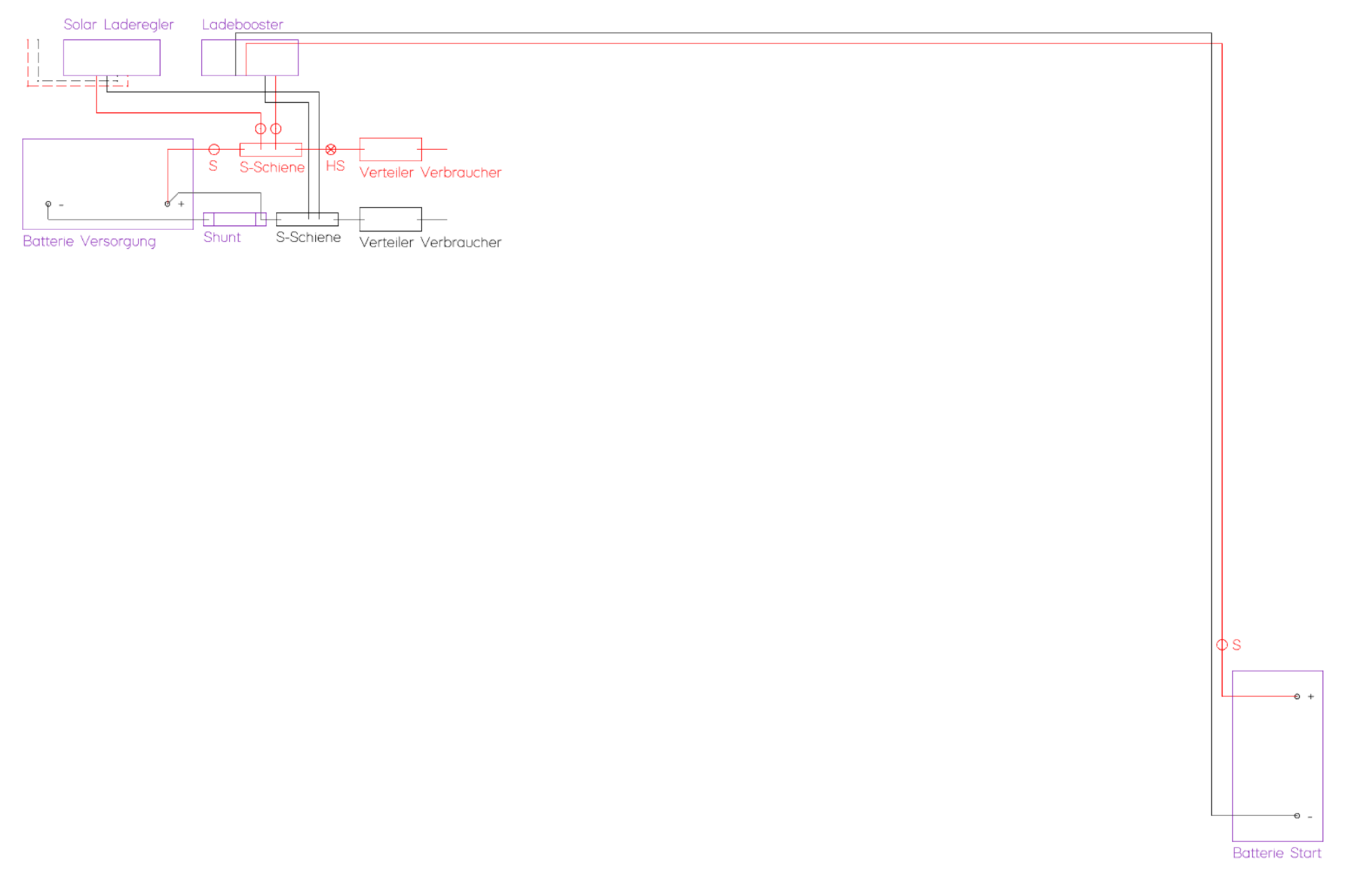Screen dimensions: 1372x892
Task: Click the "S" label near Batterie Start
Action: 1236,645
